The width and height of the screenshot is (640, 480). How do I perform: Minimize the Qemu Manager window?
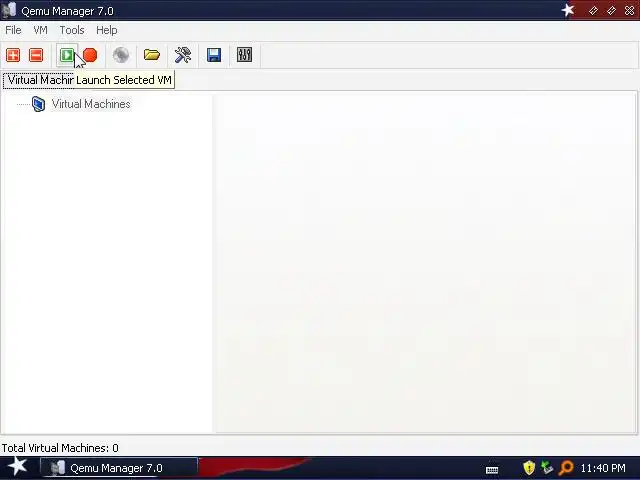(x=593, y=11)
